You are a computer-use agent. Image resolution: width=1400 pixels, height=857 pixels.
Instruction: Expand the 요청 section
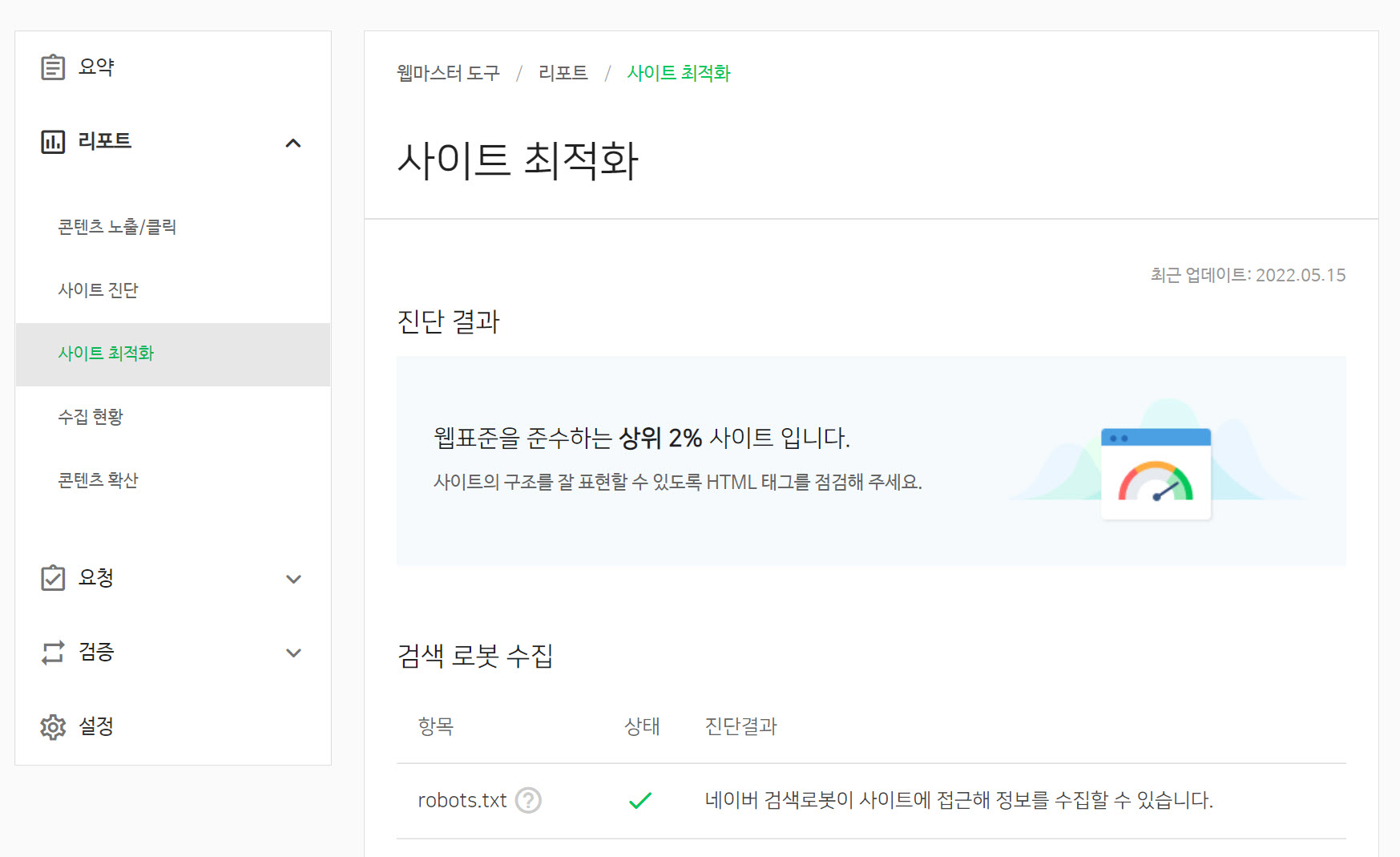coord(293,578)
